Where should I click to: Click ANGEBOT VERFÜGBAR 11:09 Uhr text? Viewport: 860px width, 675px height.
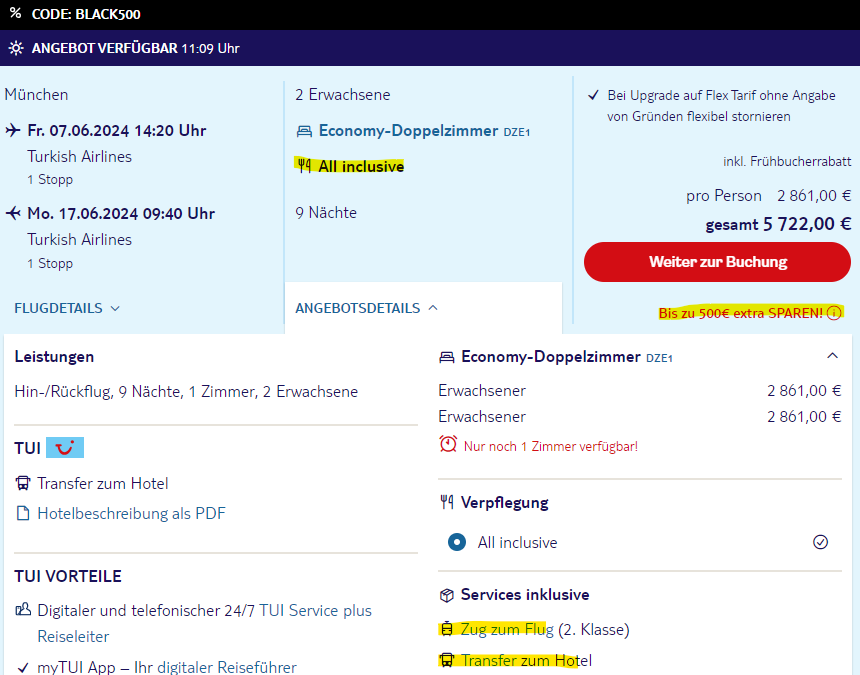tap(135, 48)
